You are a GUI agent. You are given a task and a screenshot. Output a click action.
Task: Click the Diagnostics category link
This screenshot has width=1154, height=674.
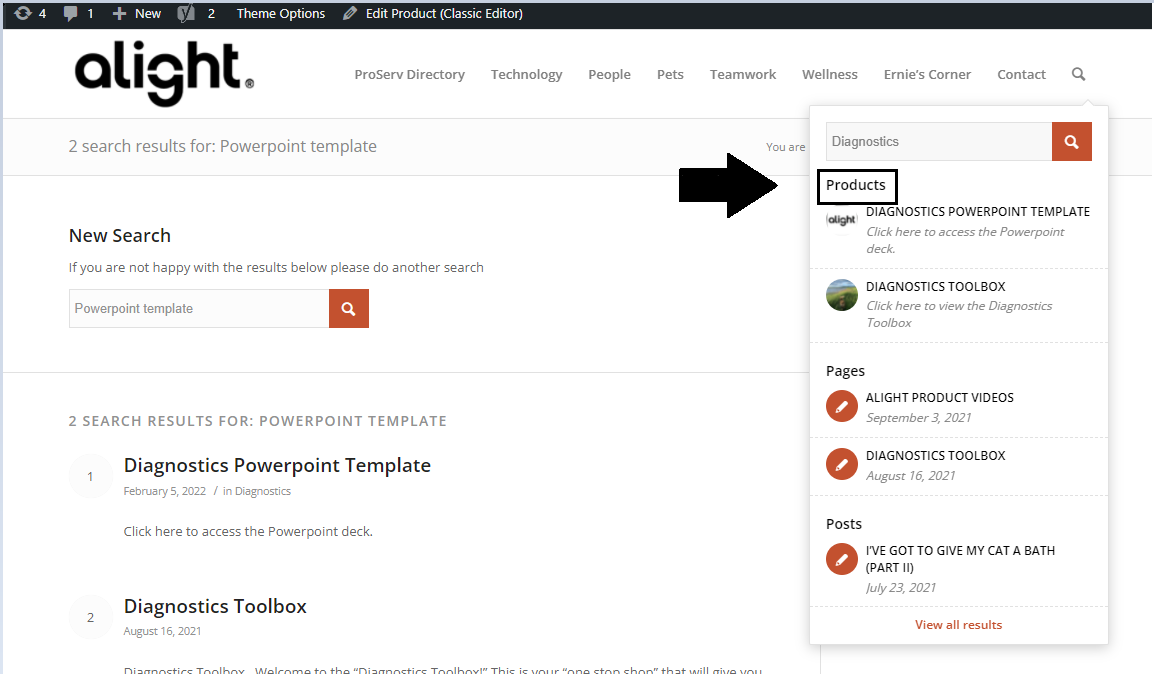coord(263,492)
